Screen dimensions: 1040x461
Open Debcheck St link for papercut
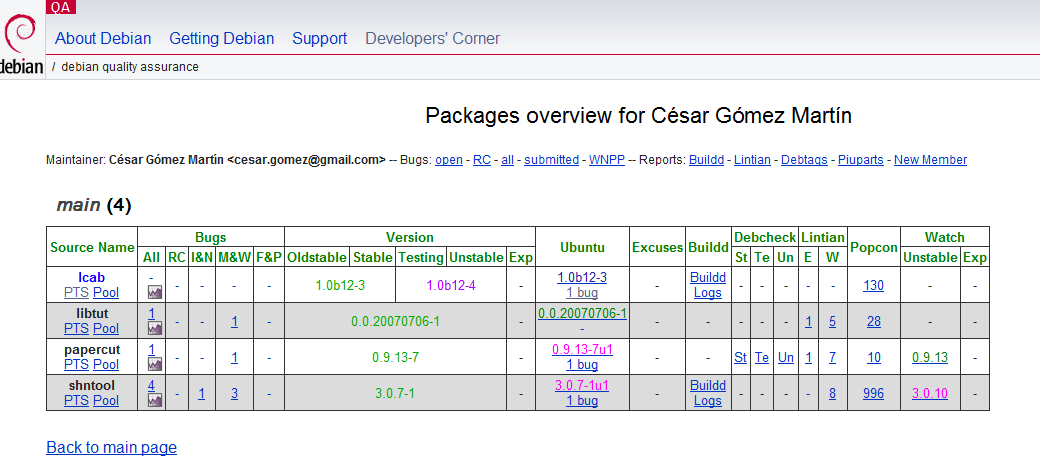[740, 358]
